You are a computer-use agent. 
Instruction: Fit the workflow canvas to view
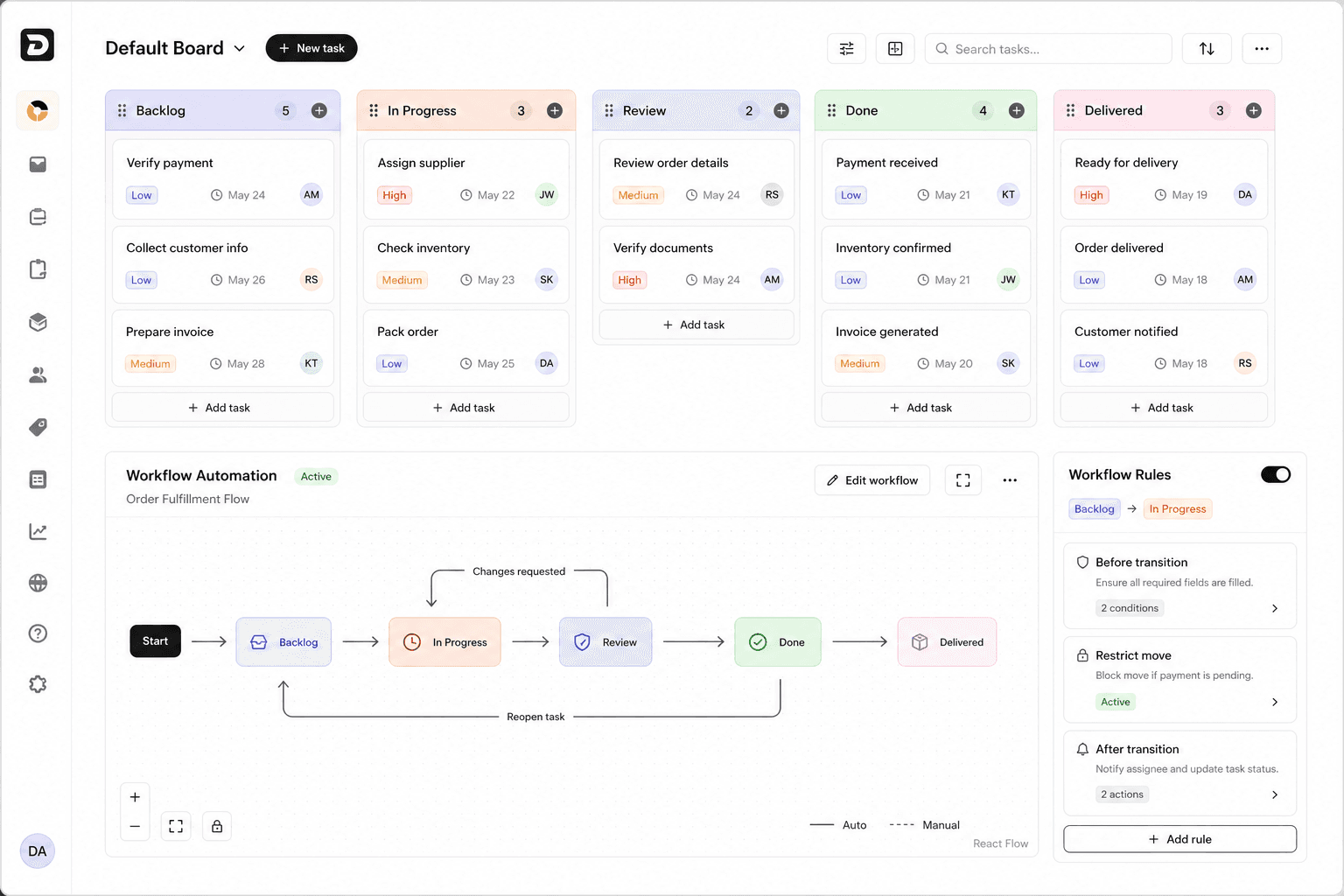click(x=176, y=826)
